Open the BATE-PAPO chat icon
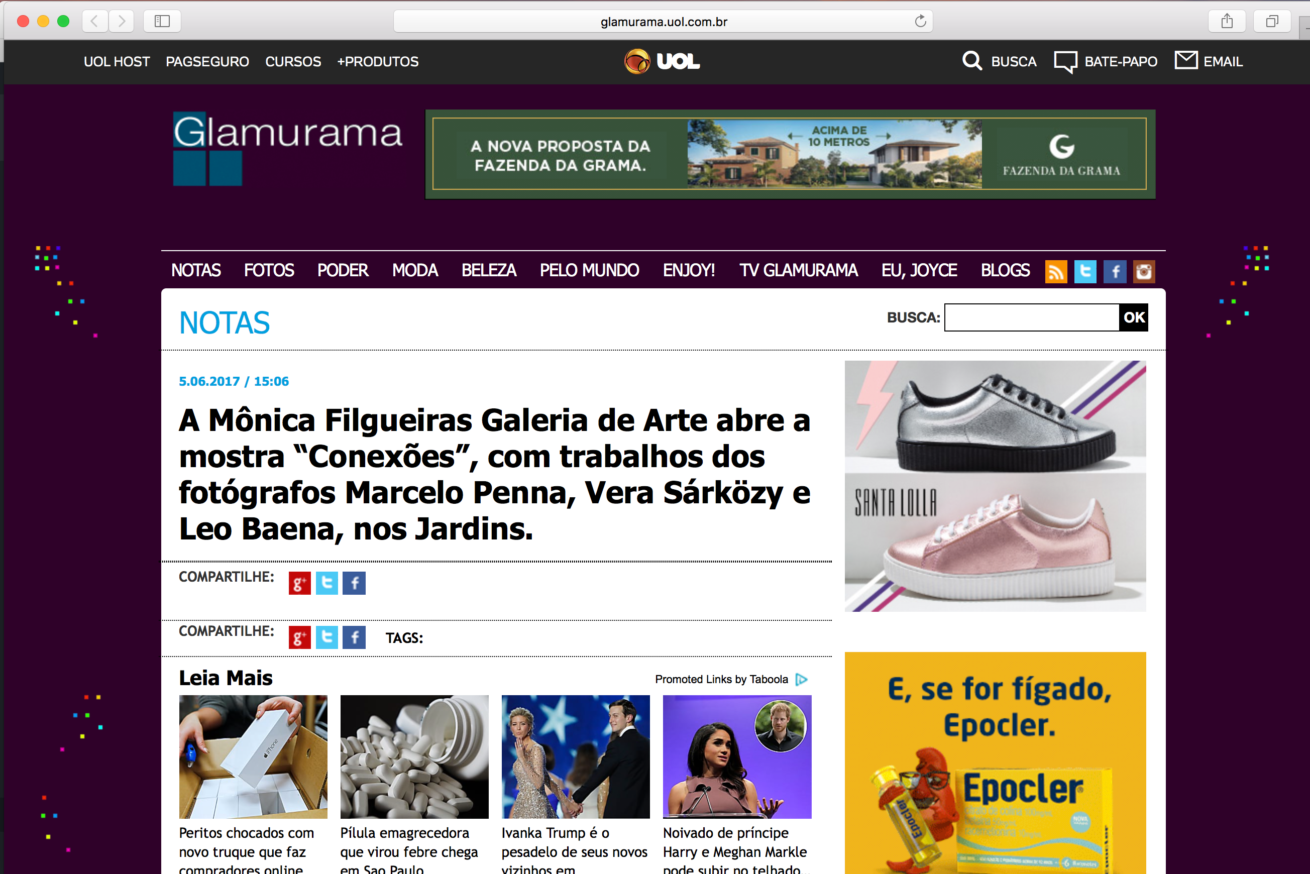This screenshot has width=1310, height=874. coord(1066,62)
